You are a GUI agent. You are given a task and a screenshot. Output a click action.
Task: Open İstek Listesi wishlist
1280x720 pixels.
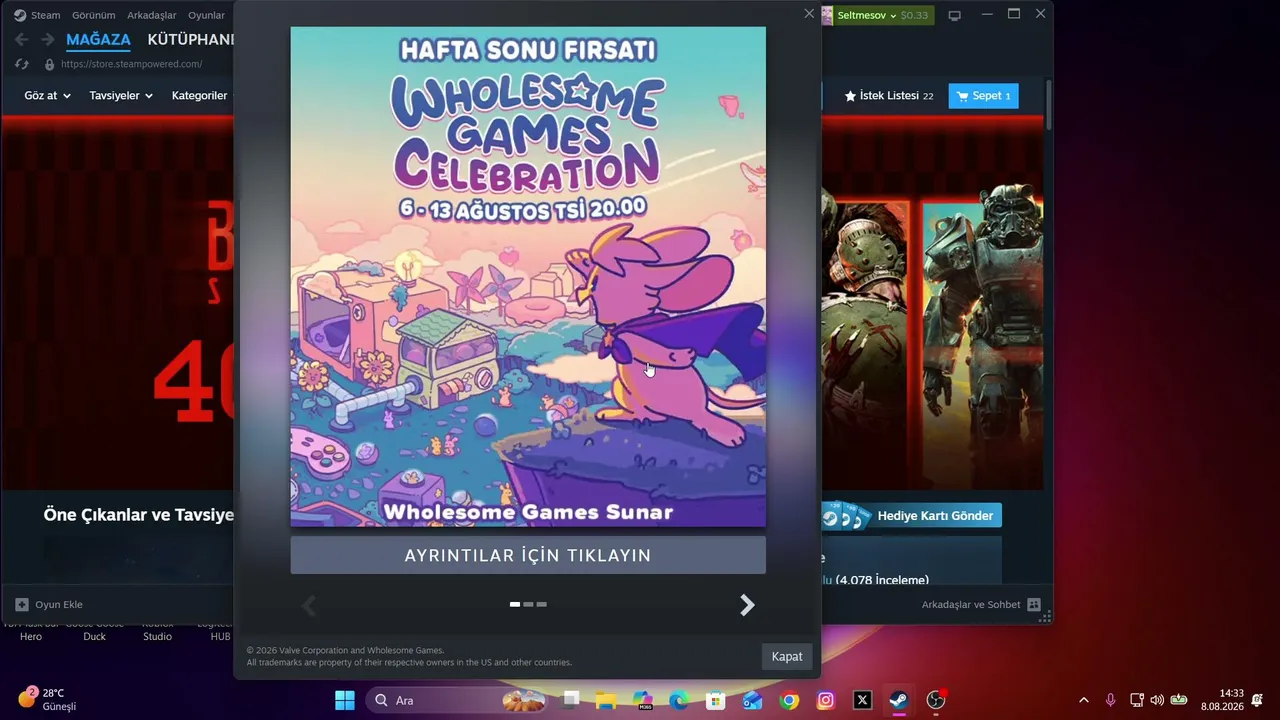coord(889,96)
